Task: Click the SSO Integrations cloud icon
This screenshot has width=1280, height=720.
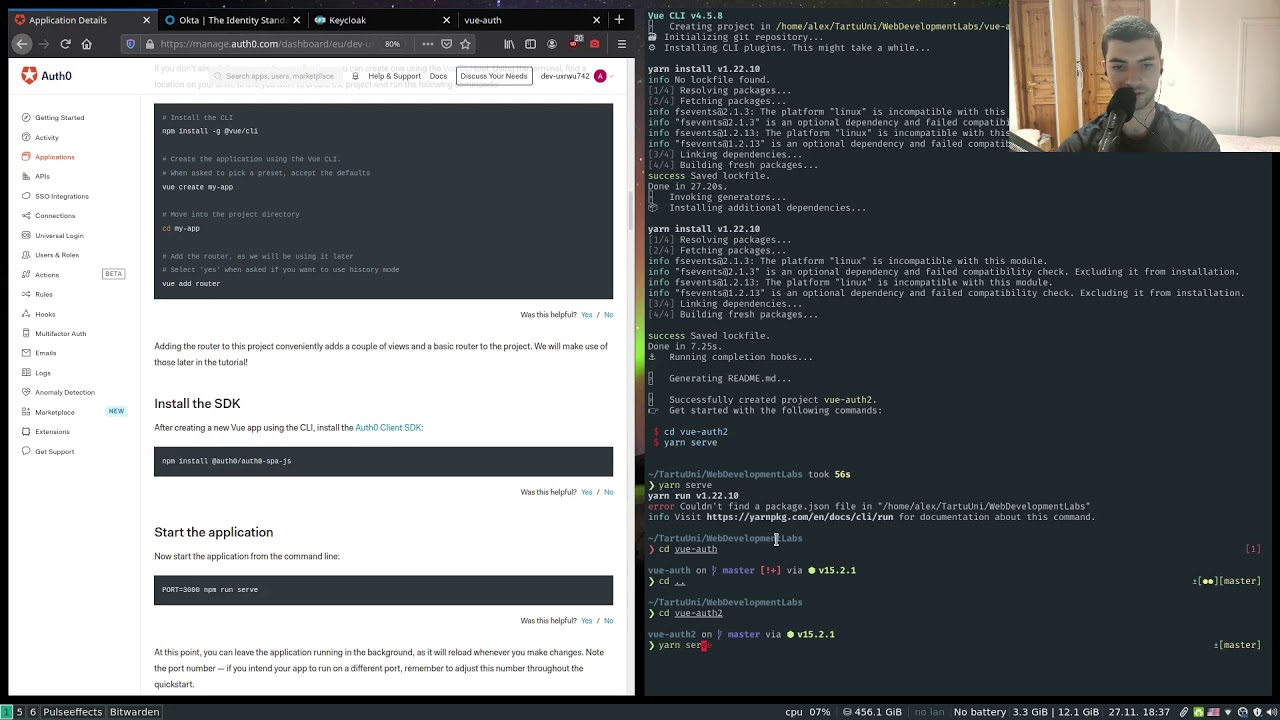Action: pyautogui.click(x=26, y=196)
